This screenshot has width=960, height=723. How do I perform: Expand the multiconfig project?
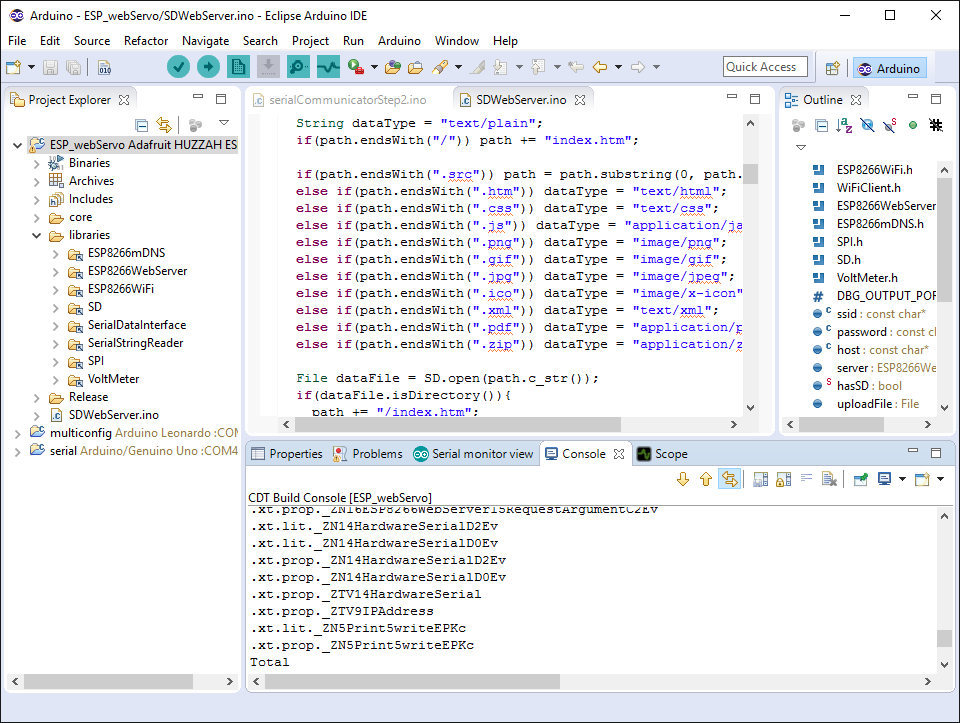(x=17, y=434)
